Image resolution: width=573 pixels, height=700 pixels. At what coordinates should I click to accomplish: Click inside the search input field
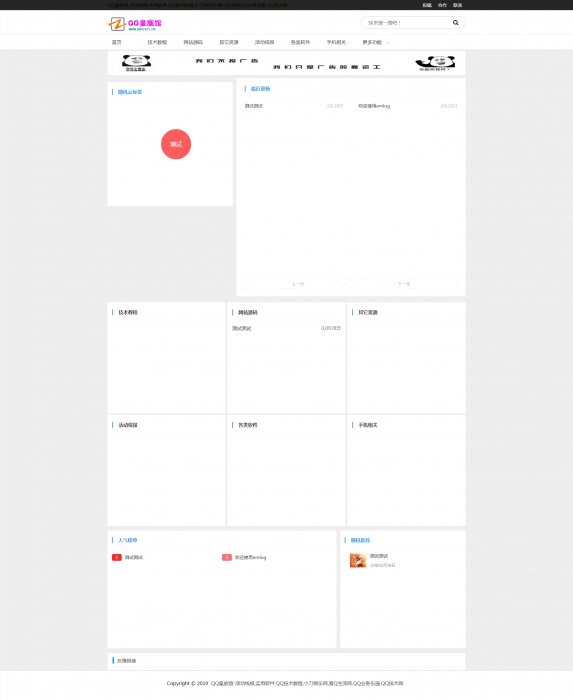pos(408,23)
